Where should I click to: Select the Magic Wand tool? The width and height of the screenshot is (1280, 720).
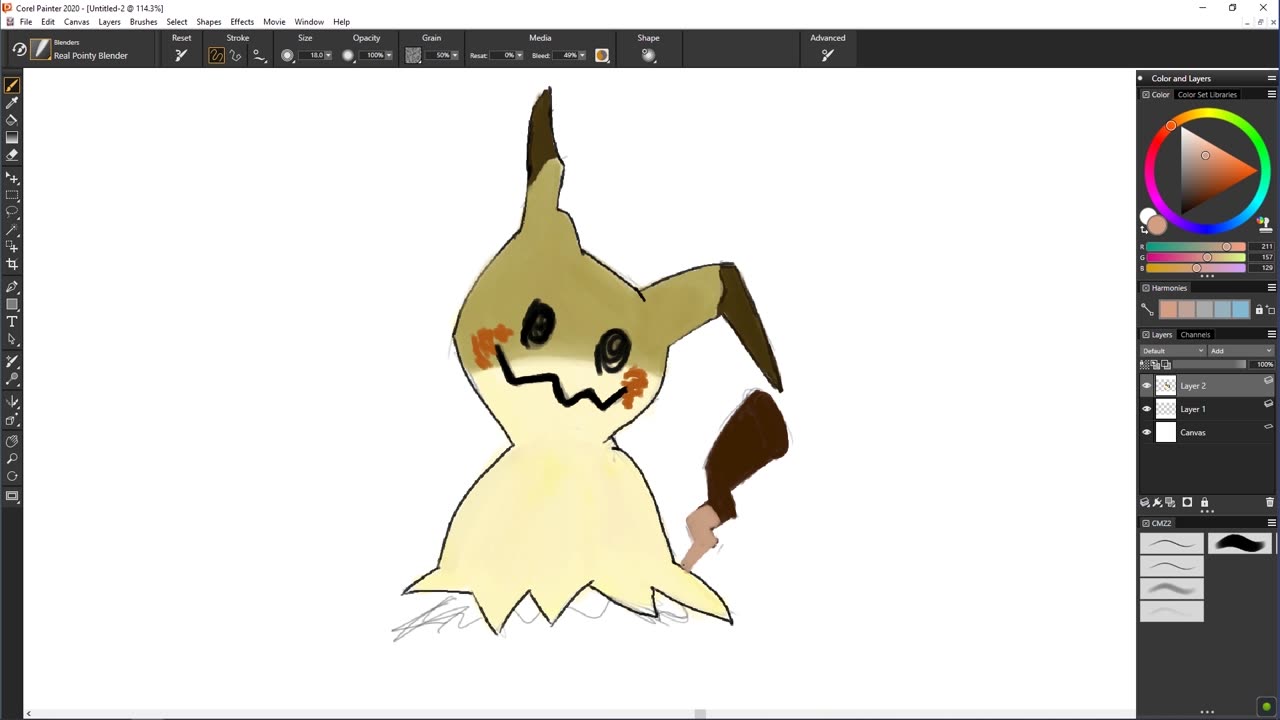tap(12, 229)
